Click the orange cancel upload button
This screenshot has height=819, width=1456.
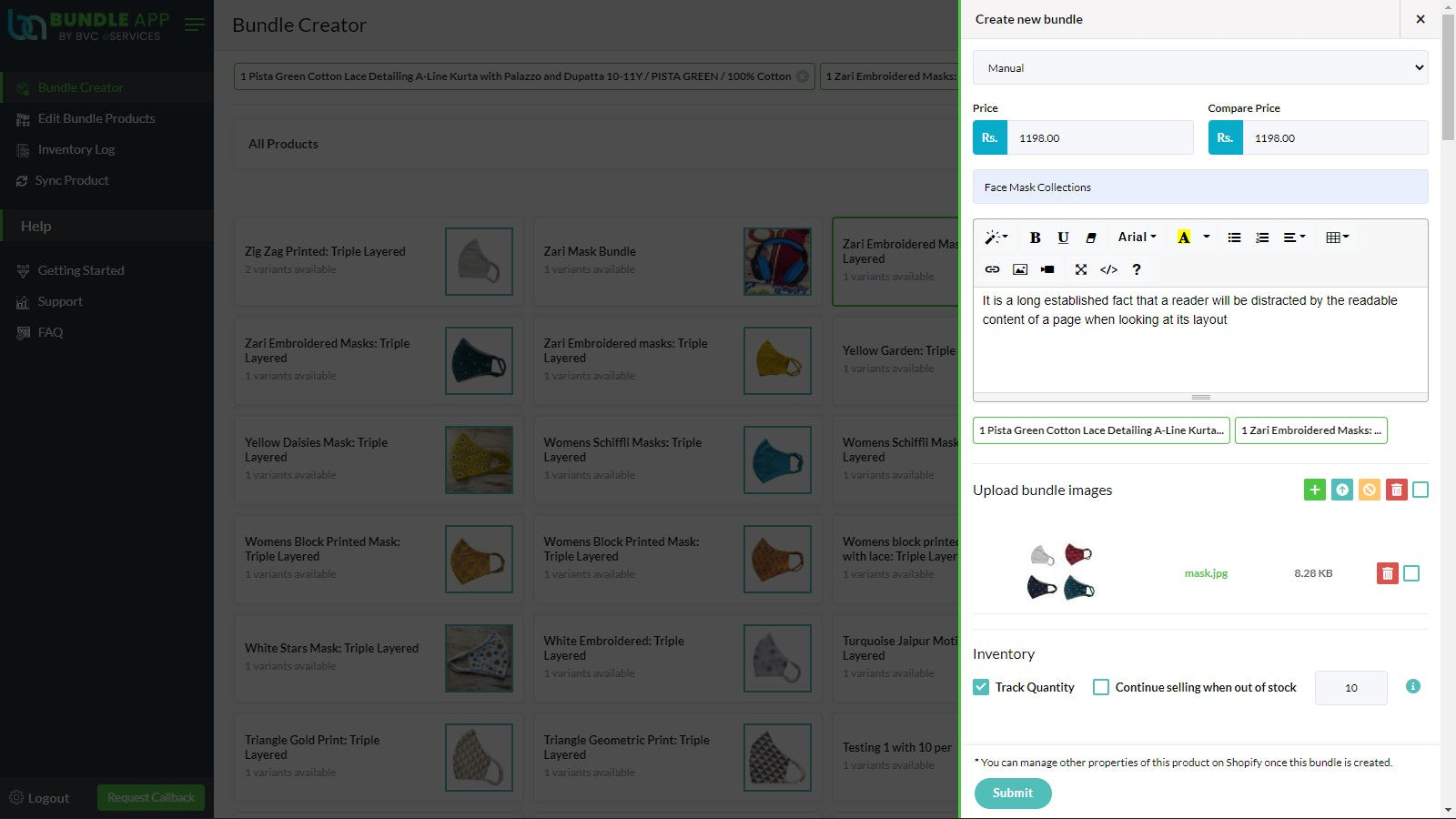(x=1370, y=490)
